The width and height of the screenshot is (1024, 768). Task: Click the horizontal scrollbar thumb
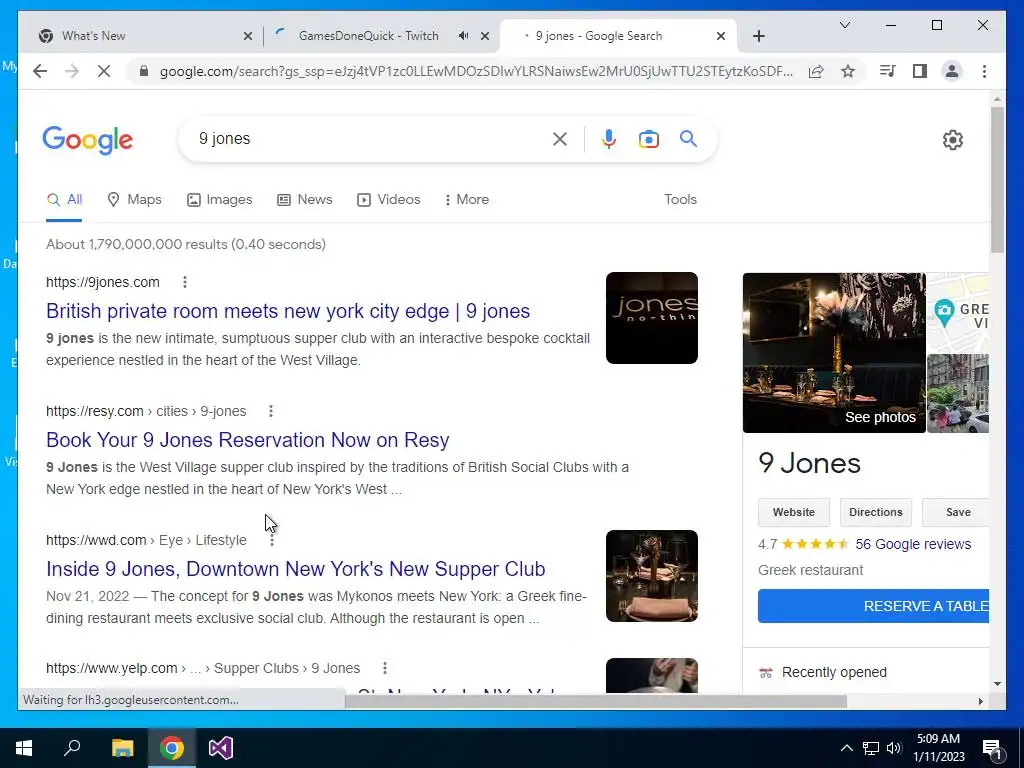pos(596,701)
